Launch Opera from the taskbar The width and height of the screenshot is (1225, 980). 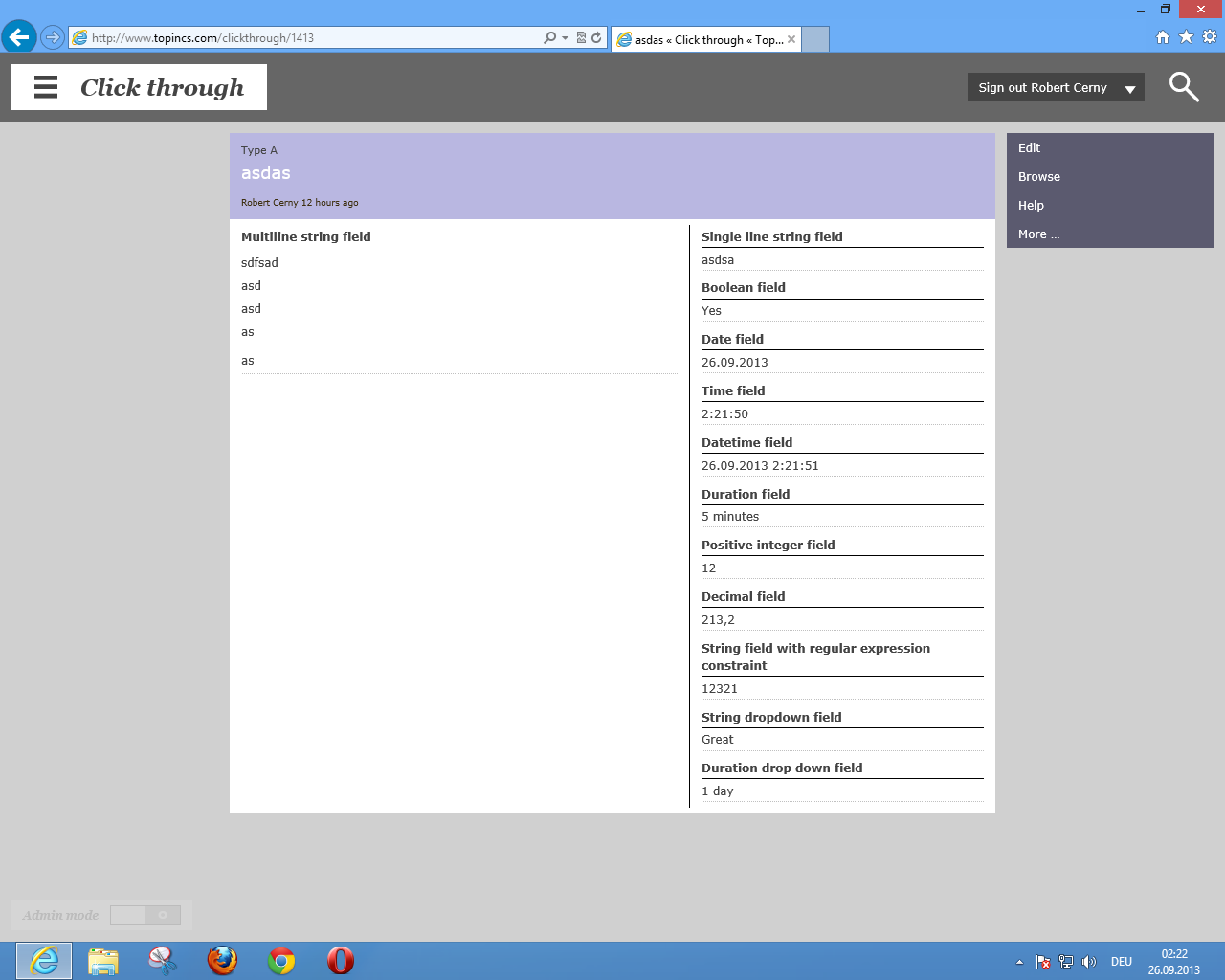click(340, 960)
